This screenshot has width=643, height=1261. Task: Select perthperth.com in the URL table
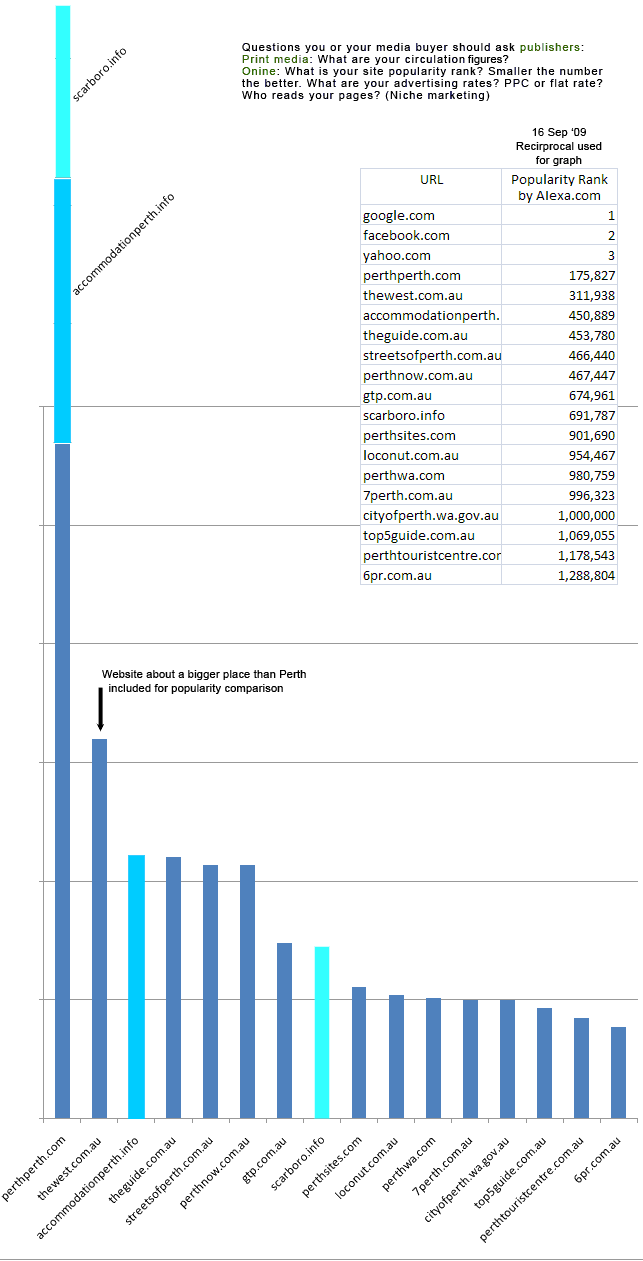[431, 275]
